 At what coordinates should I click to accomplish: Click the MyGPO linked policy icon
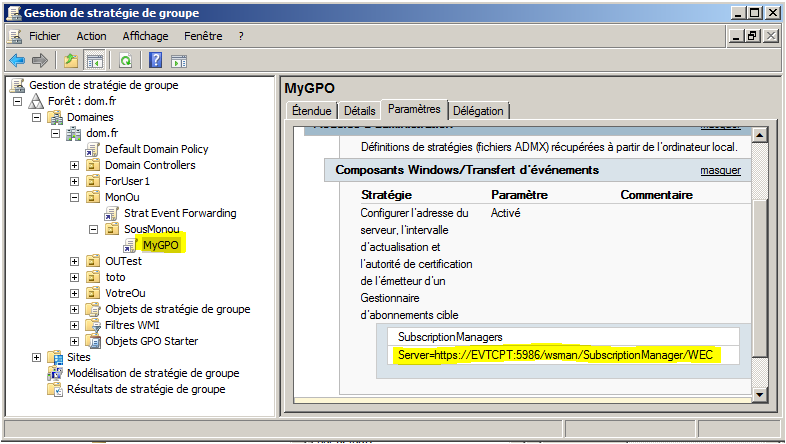click(x=130, y=246)
